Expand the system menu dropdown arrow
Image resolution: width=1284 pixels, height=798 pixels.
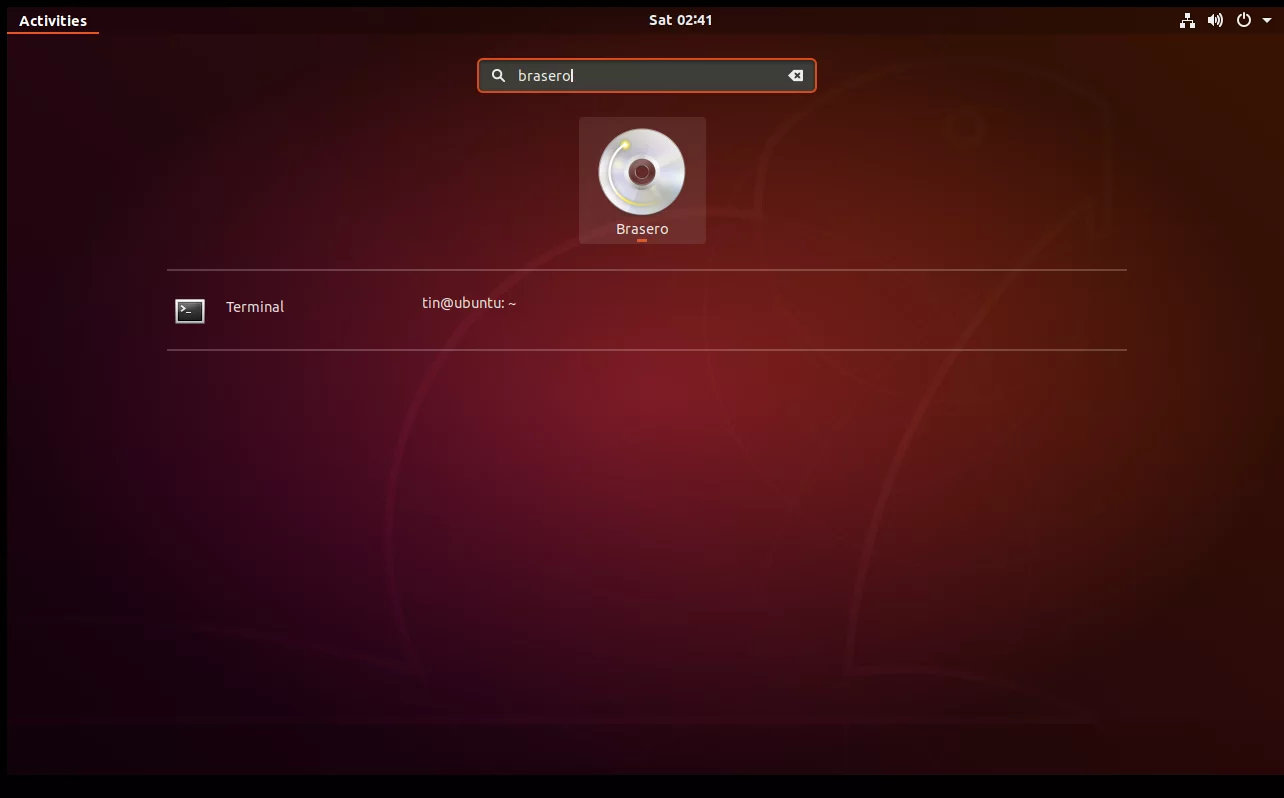(1267, 20)
